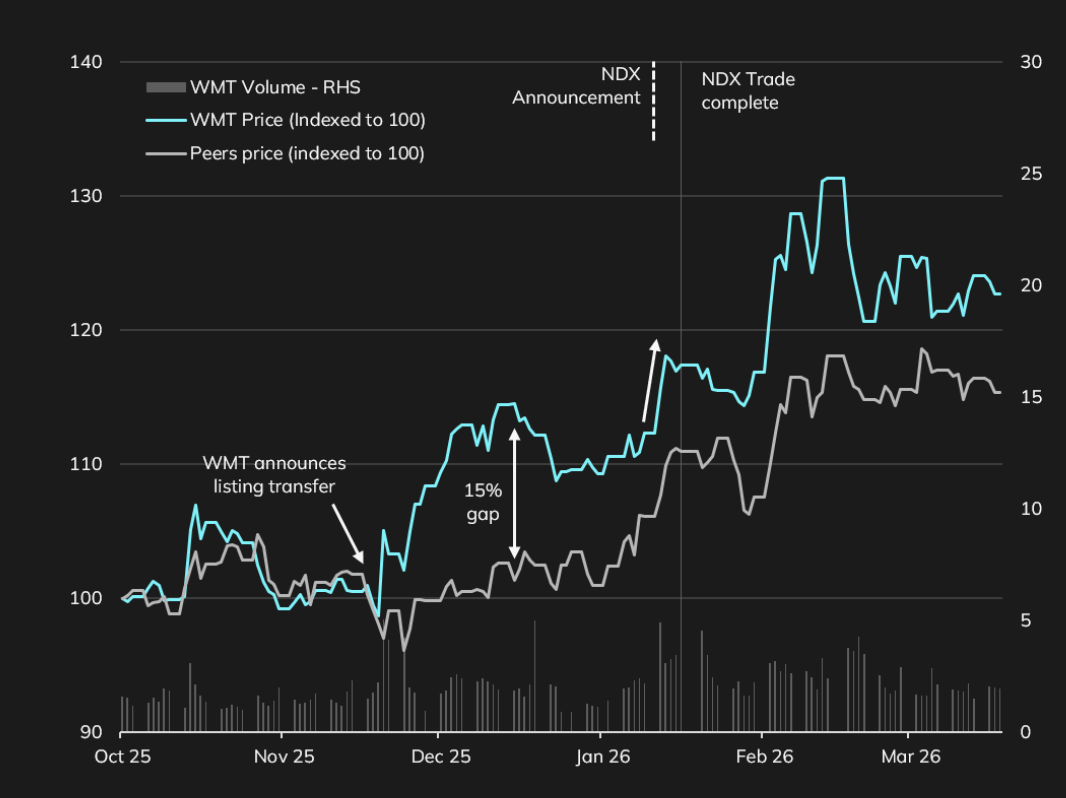Select the Mar 26 axis label
The image size is (1066, 798).
(909, 757)
